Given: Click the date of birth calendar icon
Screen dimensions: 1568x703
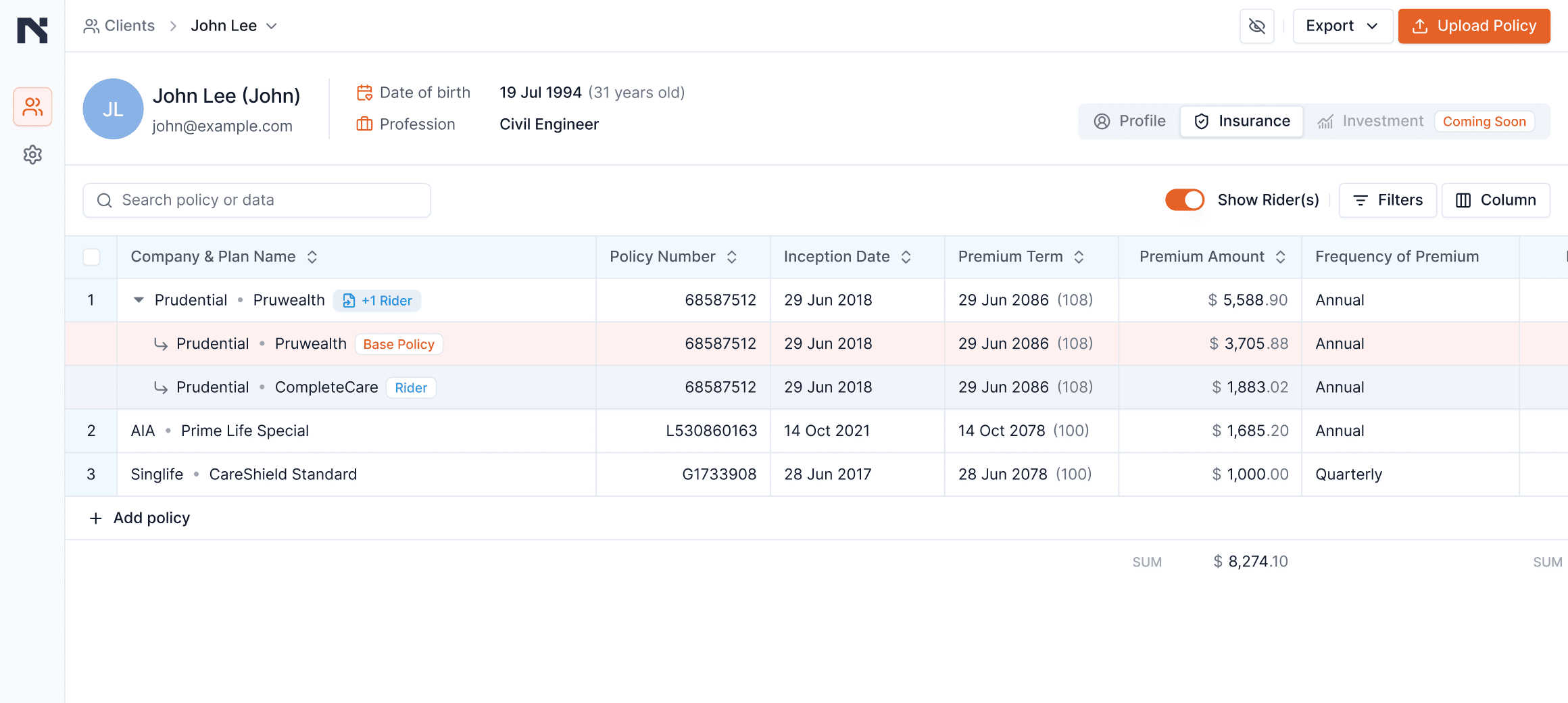Looking at the screenshot, I should pyautogui.click(x=364, y=92).
